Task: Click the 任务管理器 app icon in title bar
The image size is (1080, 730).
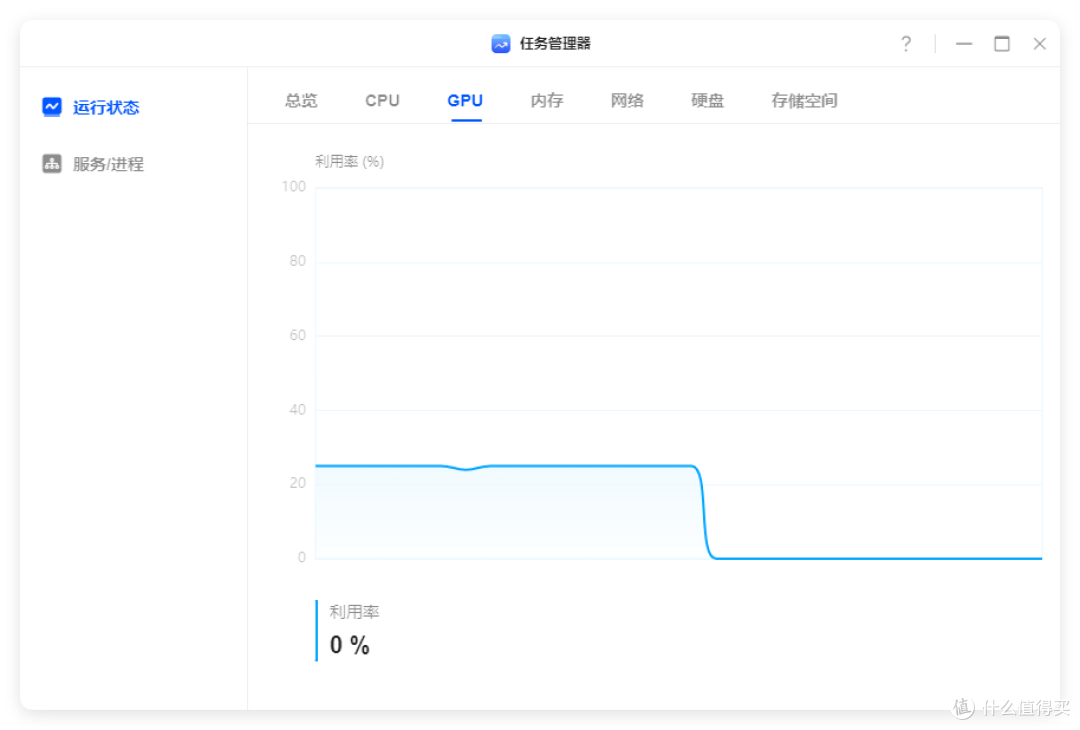Action: tap(501, 44)
